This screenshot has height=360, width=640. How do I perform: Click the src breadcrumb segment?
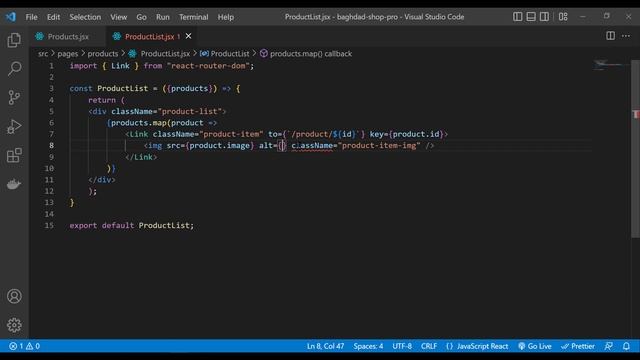pos(43,53)
